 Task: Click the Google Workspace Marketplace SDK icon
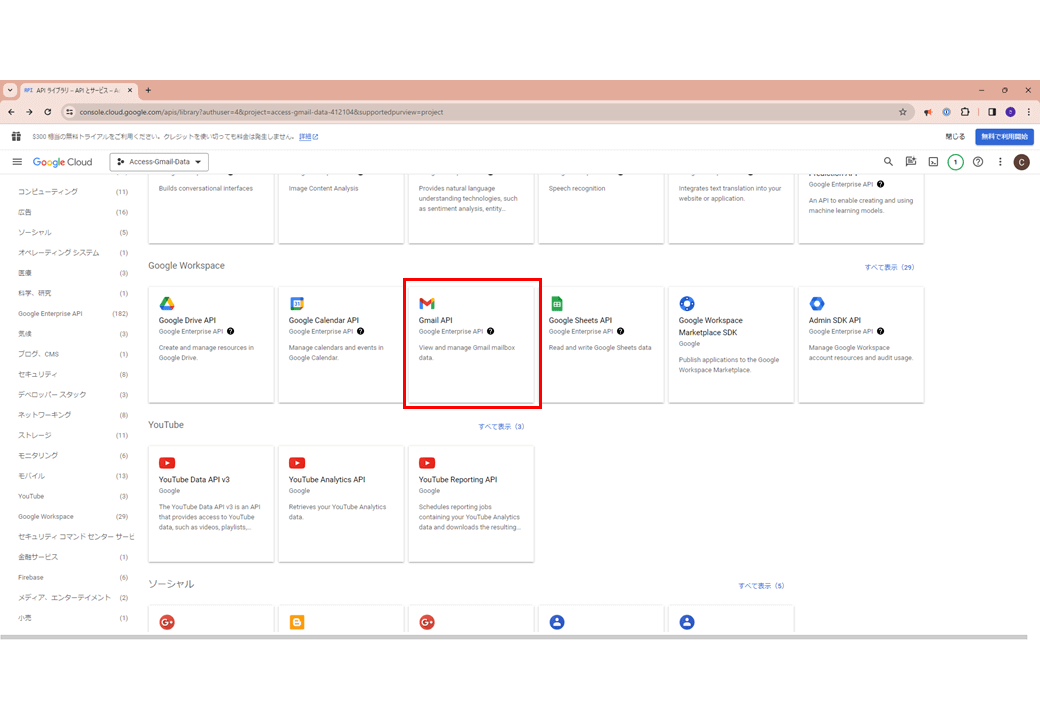[686, 304]
